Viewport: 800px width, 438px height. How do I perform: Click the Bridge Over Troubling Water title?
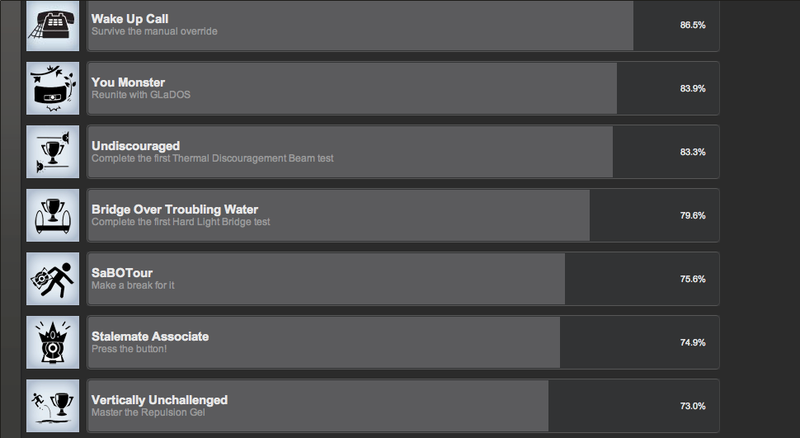pyautogui.click(x=174, y=209)
